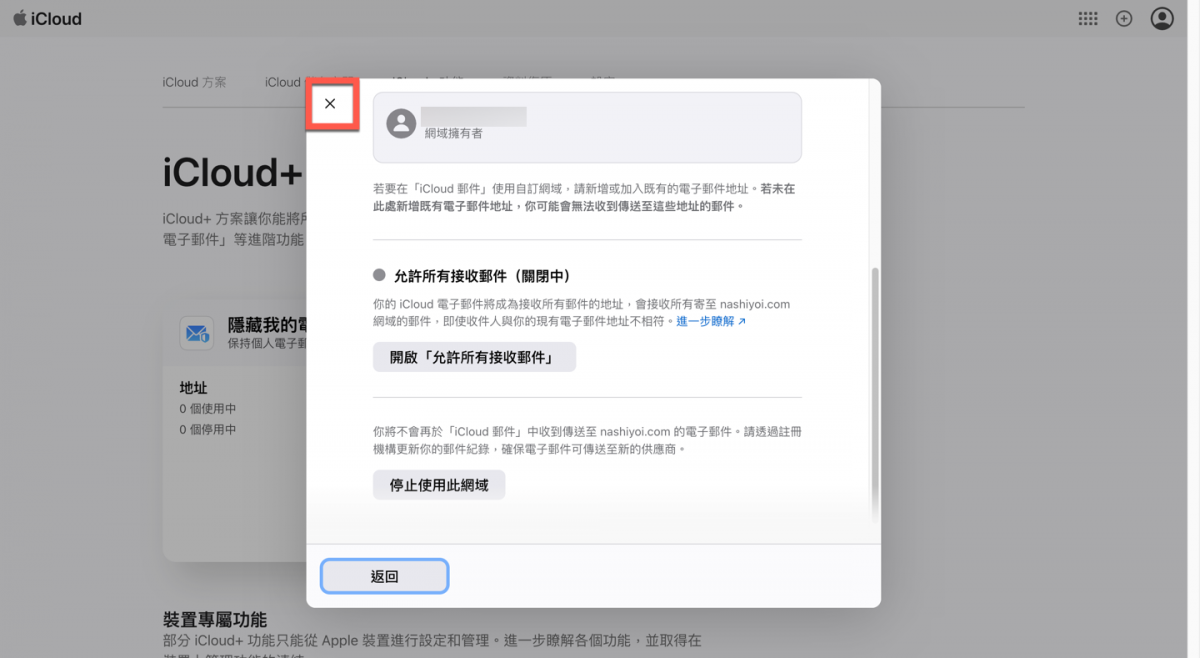Click the Hide My Email envelope icon
The width and height of the screenshot is (1200, 658).
[x=196, y=333]
